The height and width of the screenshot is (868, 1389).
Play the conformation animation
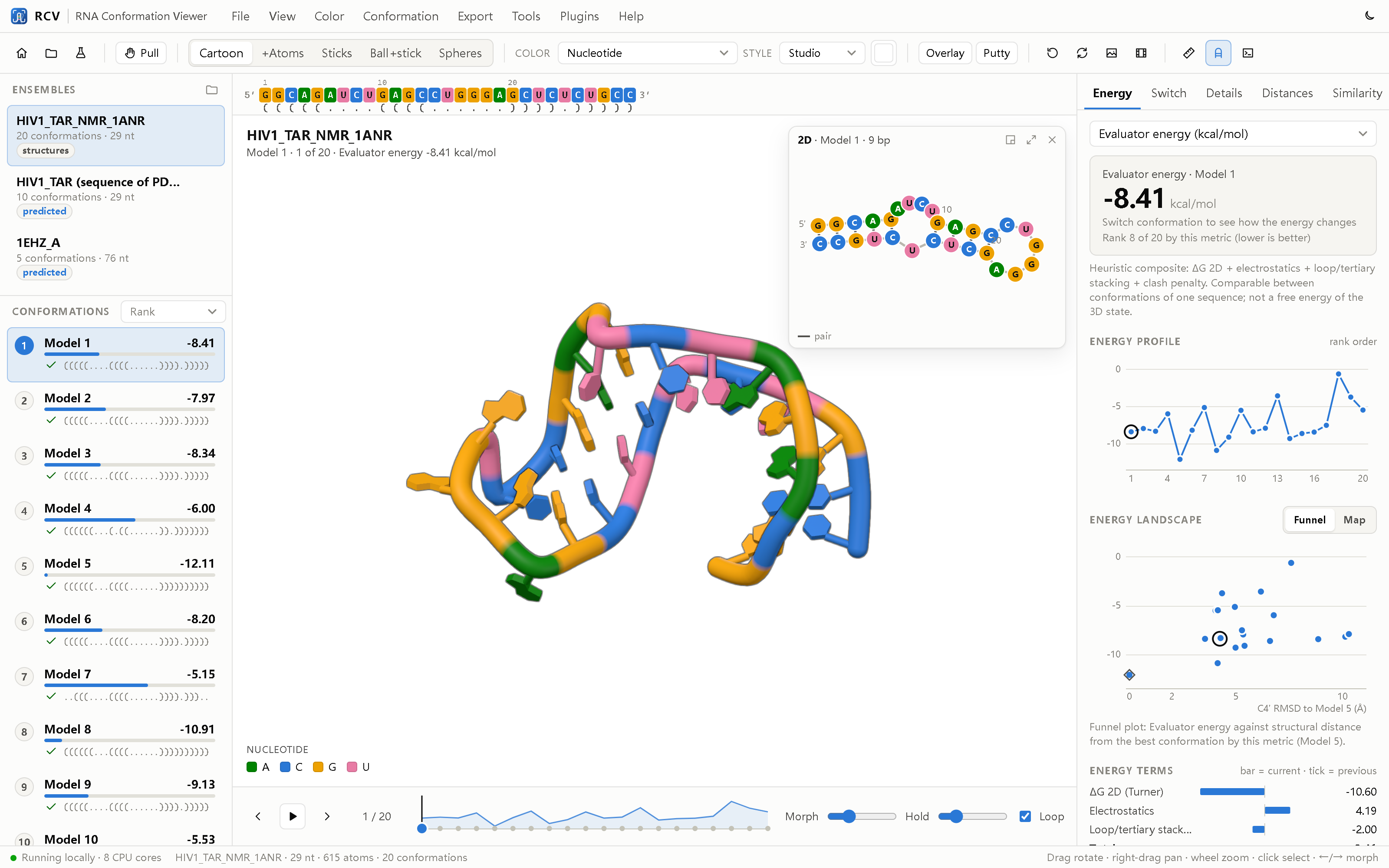click(x=293, y=816)
